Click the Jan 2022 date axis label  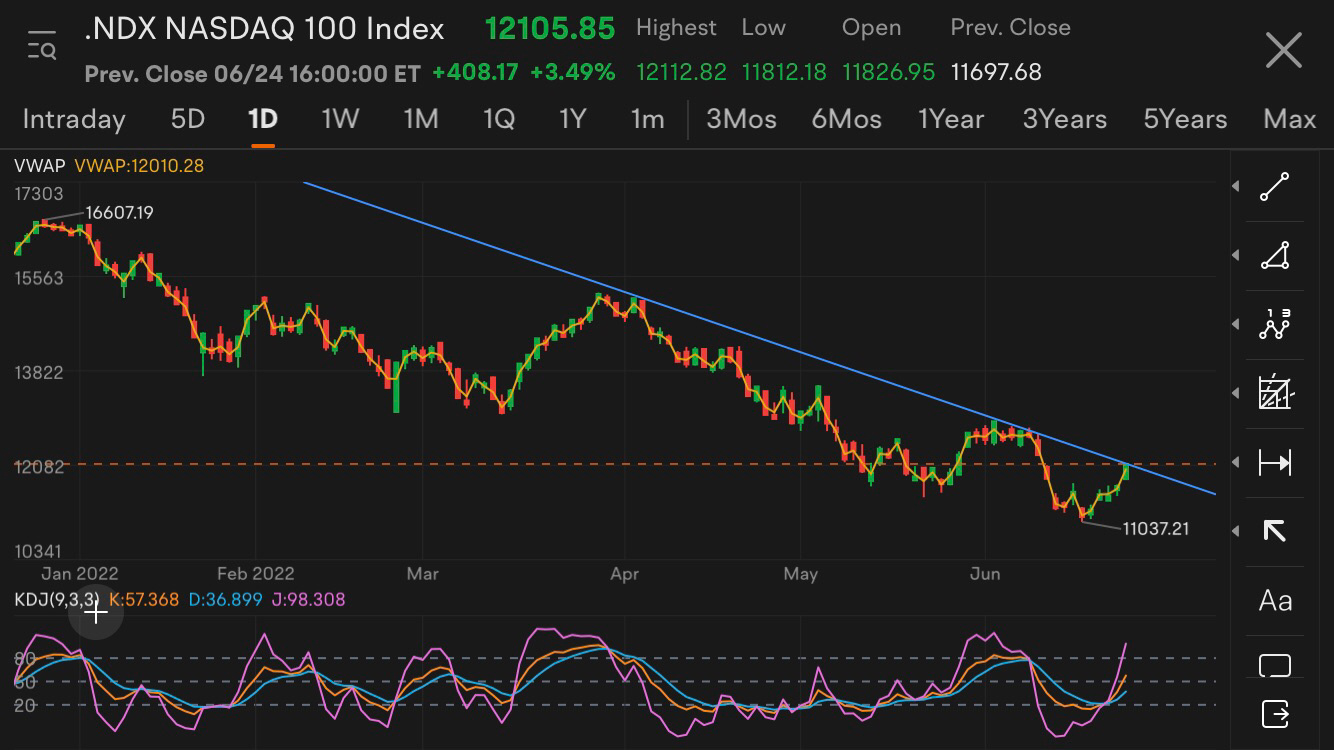coord(79,573)
